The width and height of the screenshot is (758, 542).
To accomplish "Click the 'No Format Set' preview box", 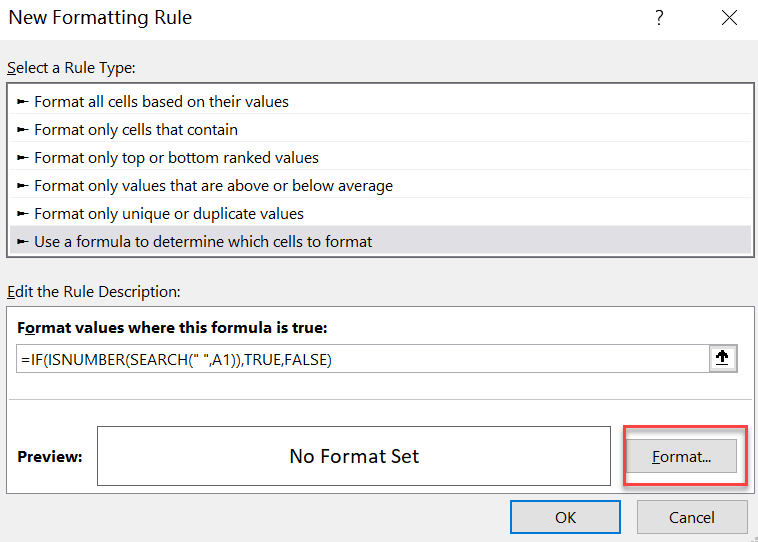I will tap(354, 456).
